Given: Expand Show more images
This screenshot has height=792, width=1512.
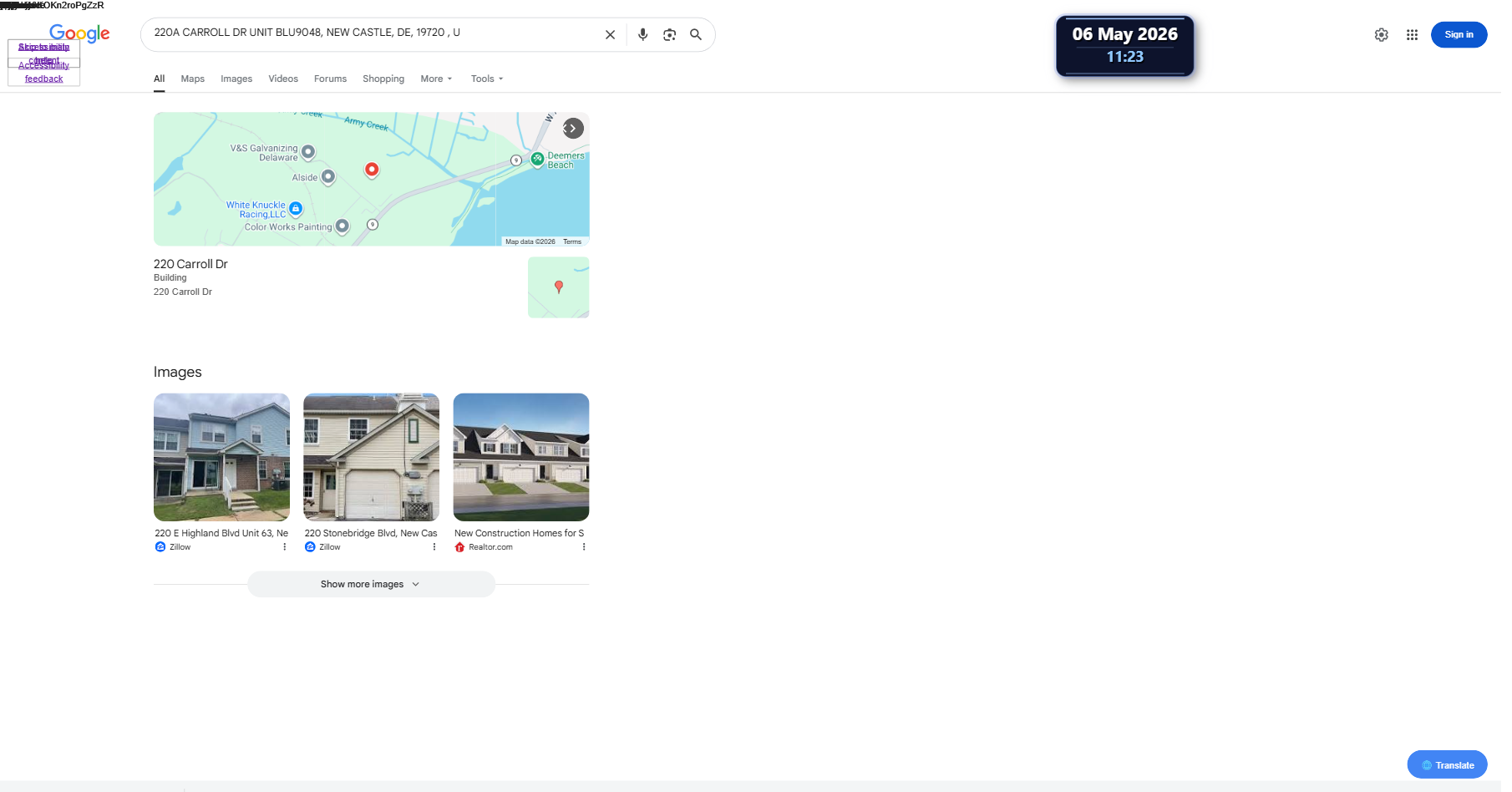Looking at the screenshot, I should [371, 584].
